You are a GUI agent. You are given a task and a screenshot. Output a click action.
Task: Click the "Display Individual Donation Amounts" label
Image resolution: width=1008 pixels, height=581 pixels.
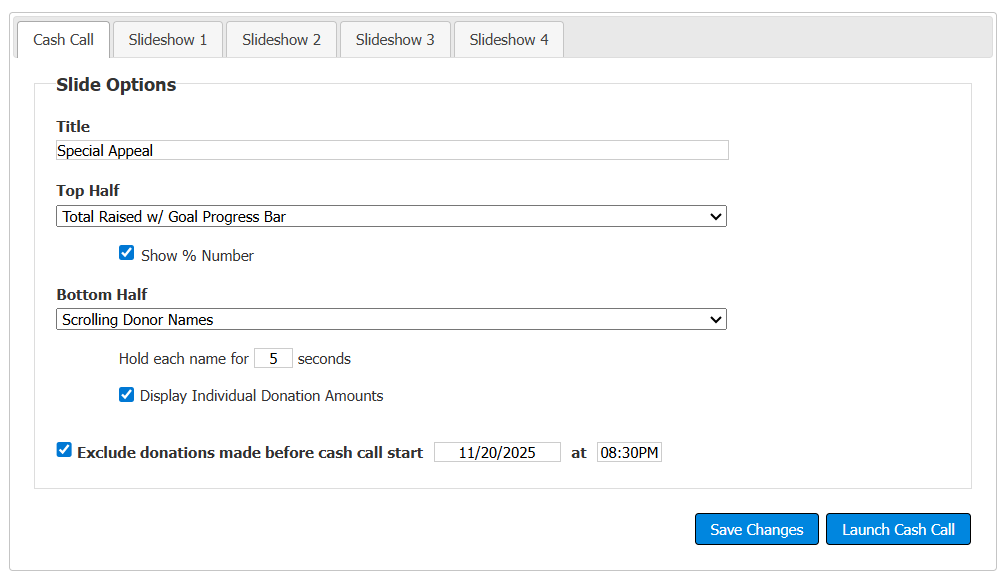261,396
